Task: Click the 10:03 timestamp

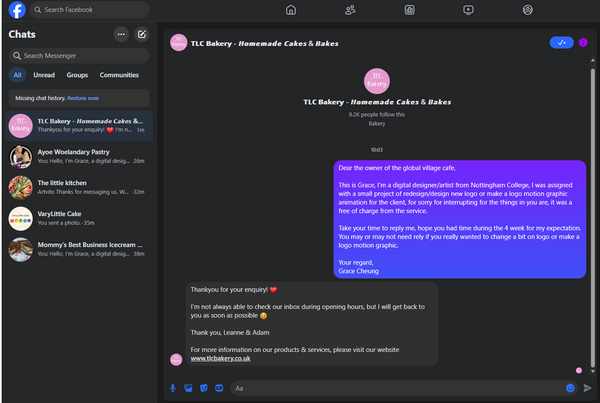Action: (x=377, y=150)
